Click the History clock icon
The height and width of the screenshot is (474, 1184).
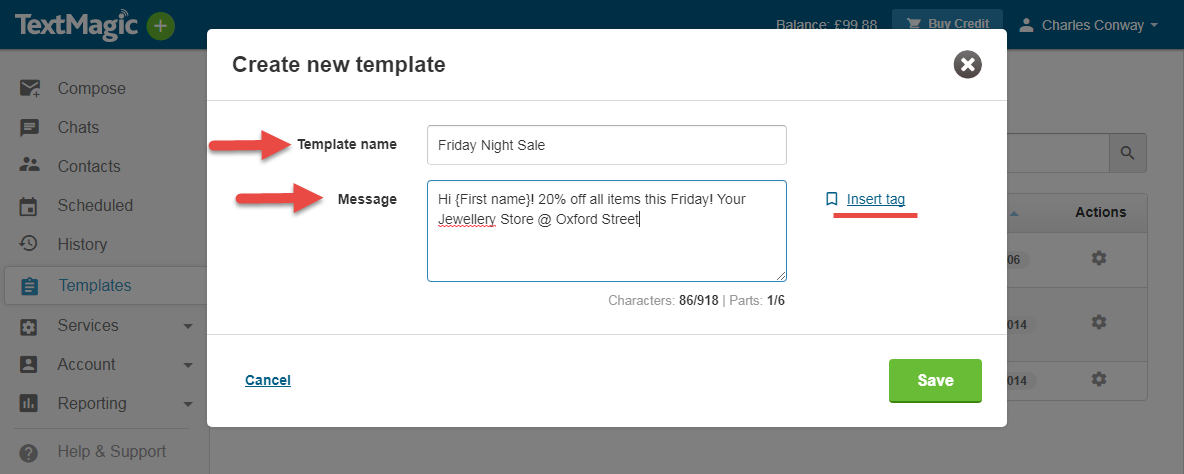(30, 244)
